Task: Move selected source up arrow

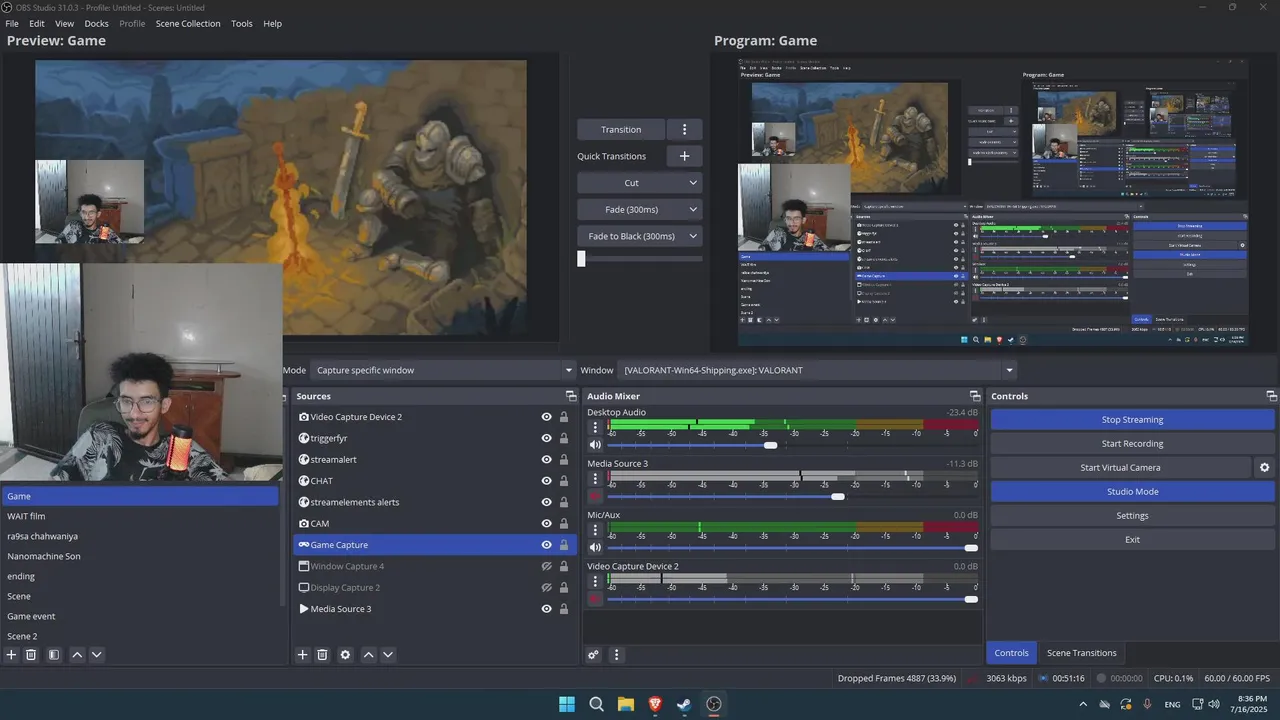Action: pyautogui.click(x=368, y=655)
